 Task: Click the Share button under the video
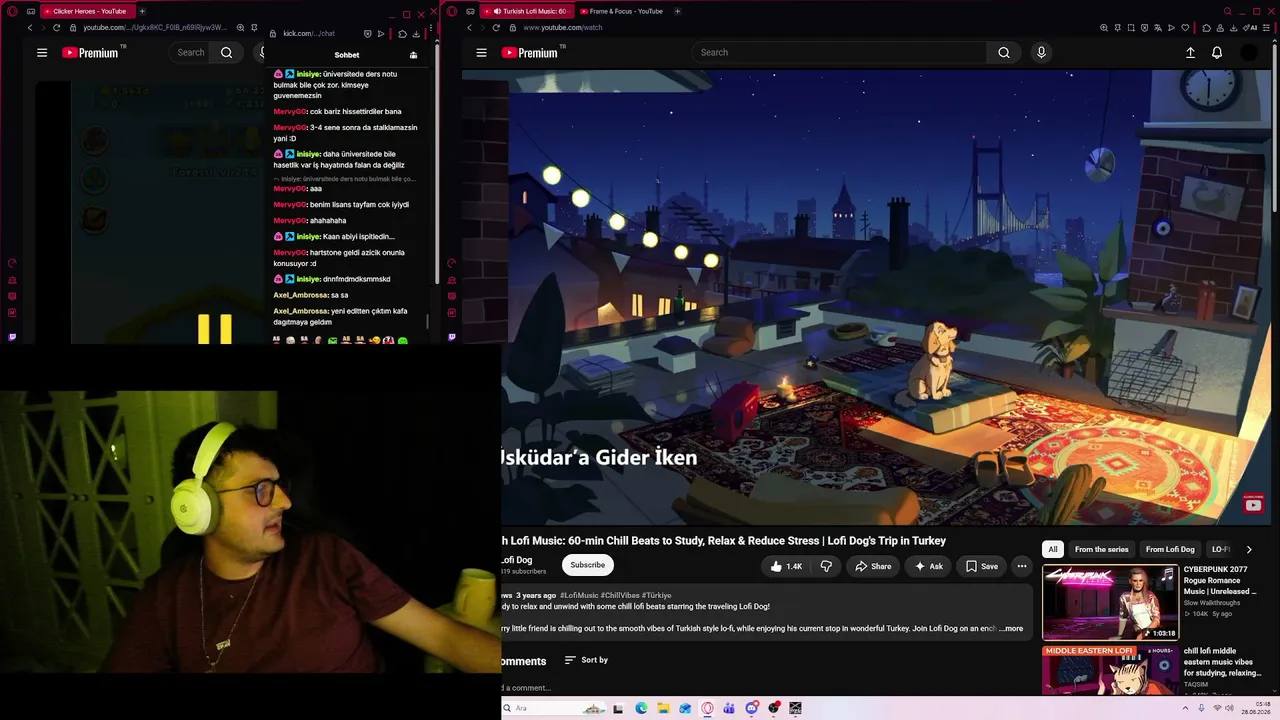pos(873,566)
